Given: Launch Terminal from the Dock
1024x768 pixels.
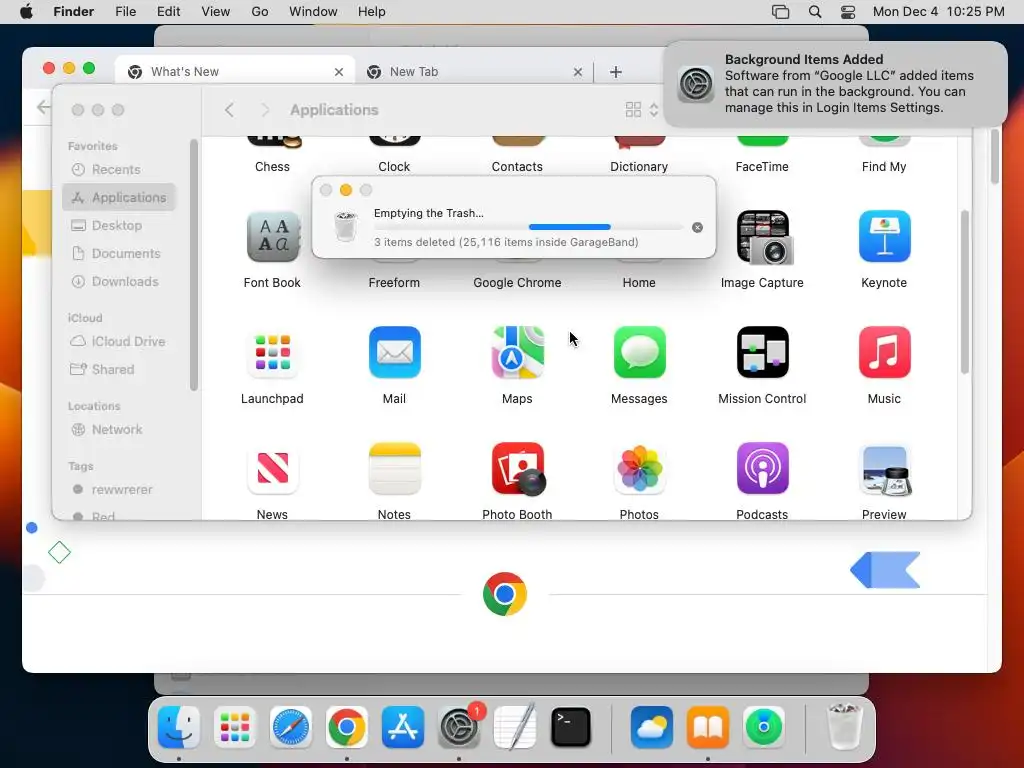Looking at the screenshot, I should [x=571, y=727].
